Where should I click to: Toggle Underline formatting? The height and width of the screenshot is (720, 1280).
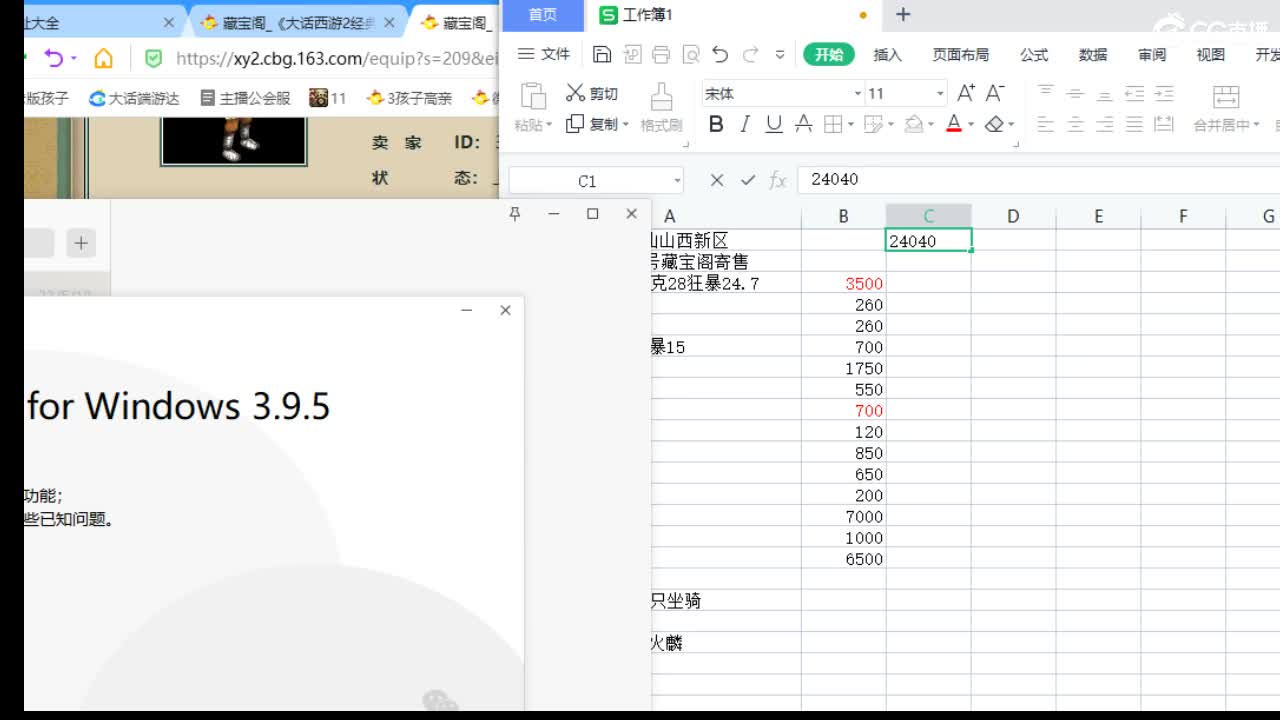773,124
